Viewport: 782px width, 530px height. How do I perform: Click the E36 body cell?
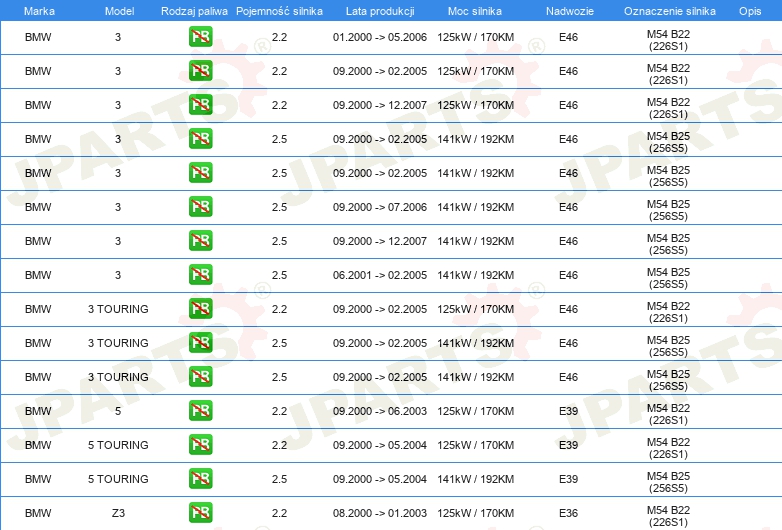pos(569,513)
